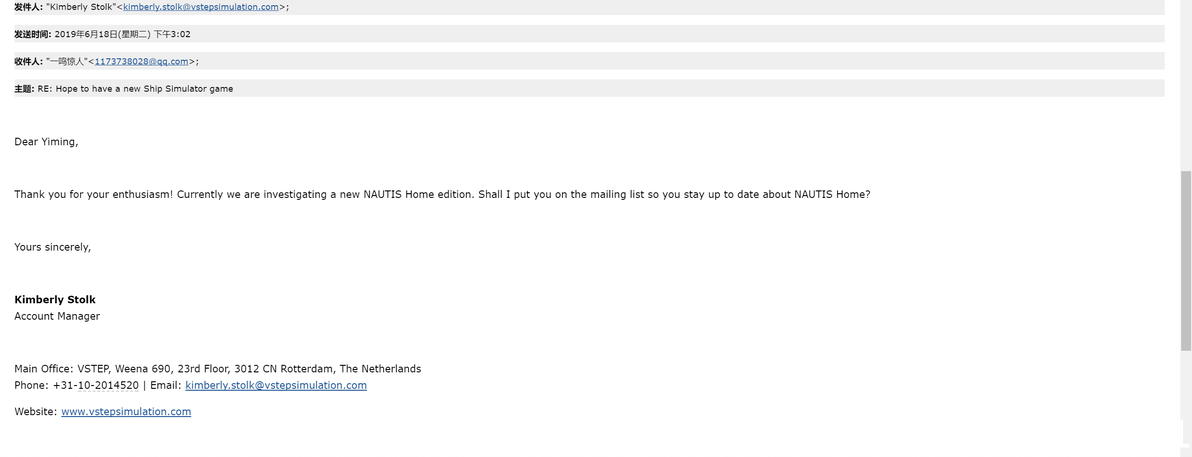Click the "Dear Yiming," greeting line
The width and height of the screenshot is (1192, 457).
point(46,142)
